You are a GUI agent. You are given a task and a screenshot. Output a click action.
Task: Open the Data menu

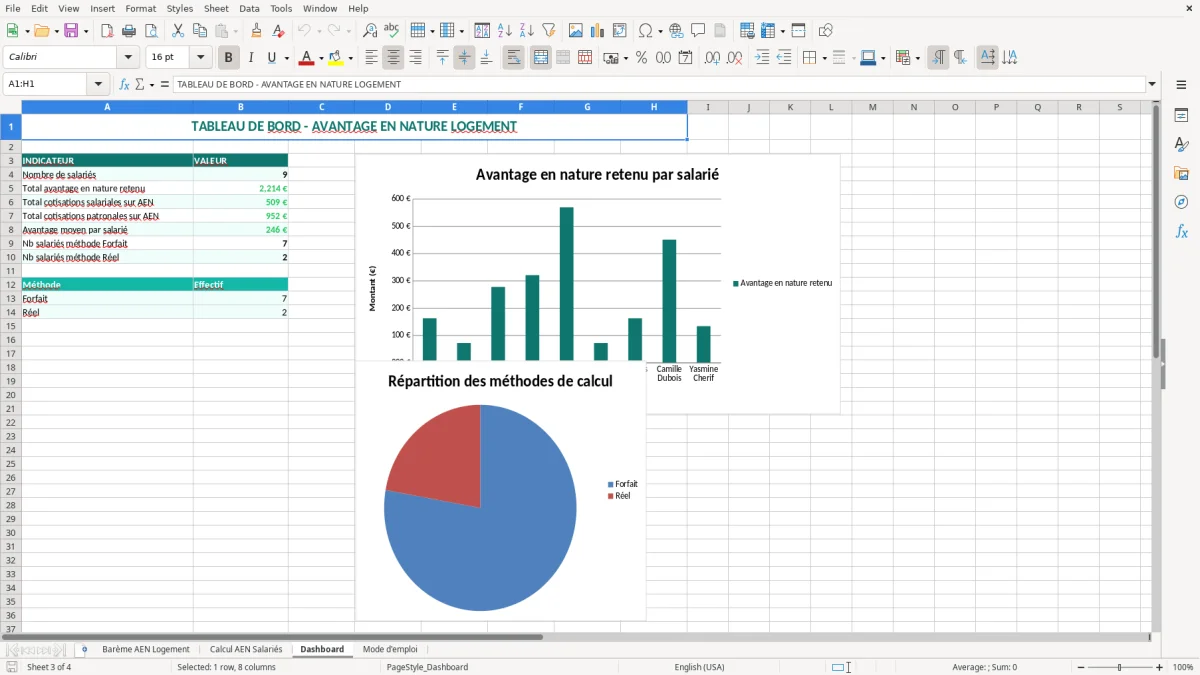[249, 8]
